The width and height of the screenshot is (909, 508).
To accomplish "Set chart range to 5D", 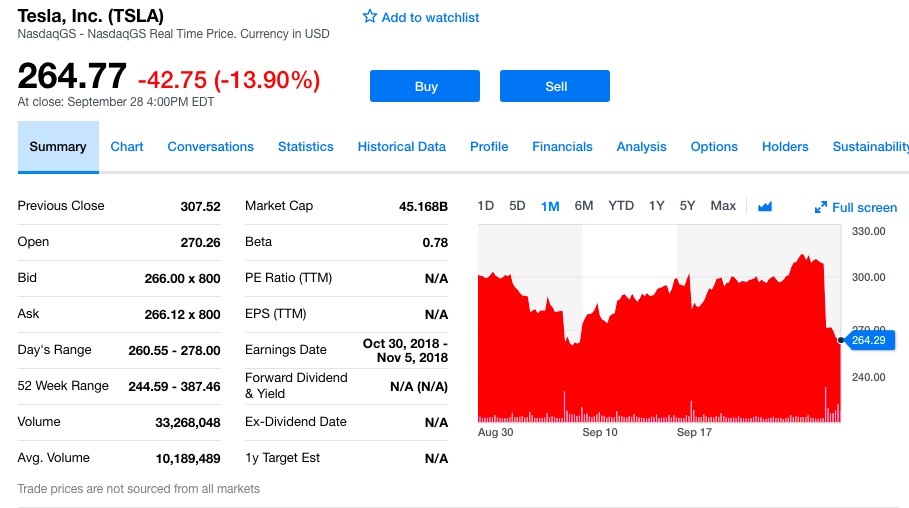I will click(517, 206).
